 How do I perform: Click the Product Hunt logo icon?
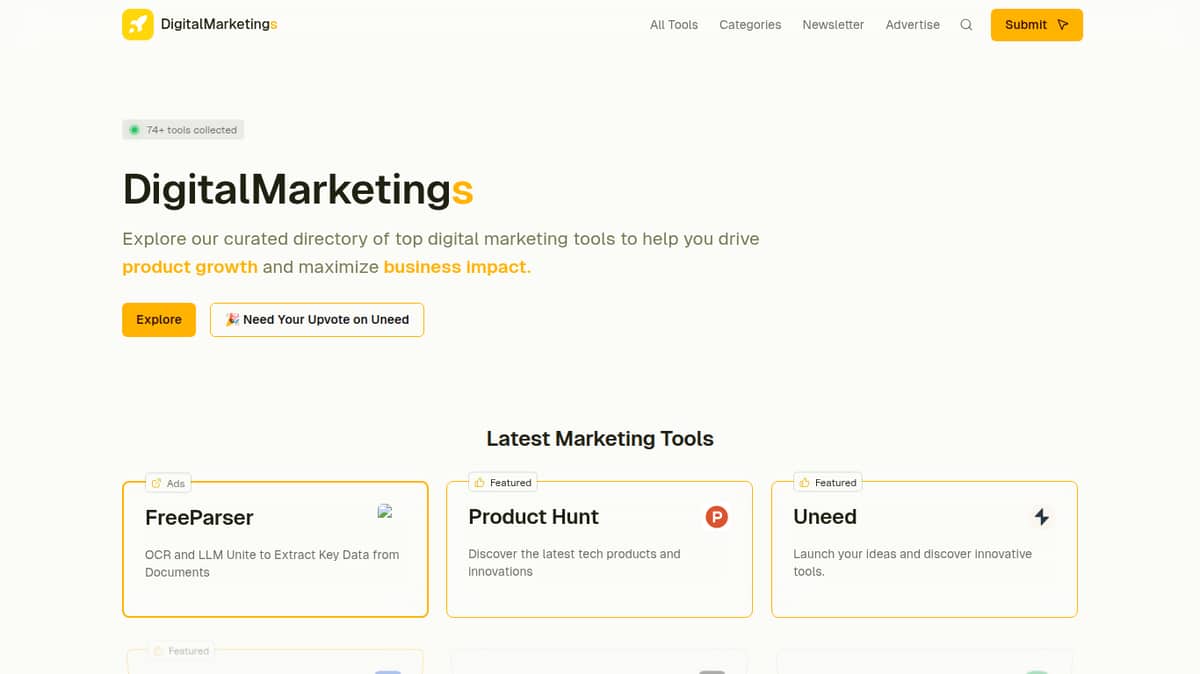coord(716,517)
